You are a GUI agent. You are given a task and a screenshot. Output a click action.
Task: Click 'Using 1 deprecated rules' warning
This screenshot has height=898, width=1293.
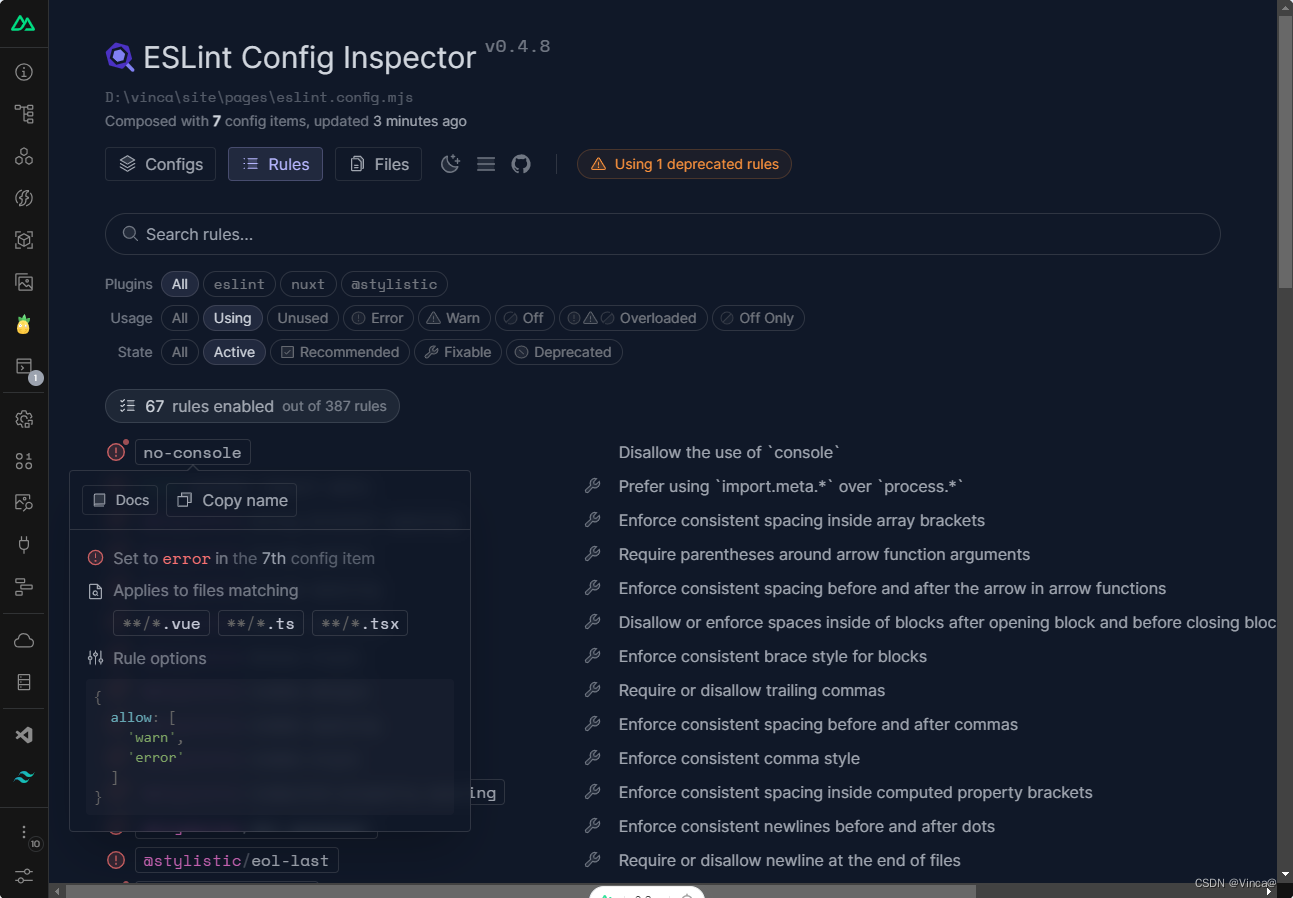684,164
